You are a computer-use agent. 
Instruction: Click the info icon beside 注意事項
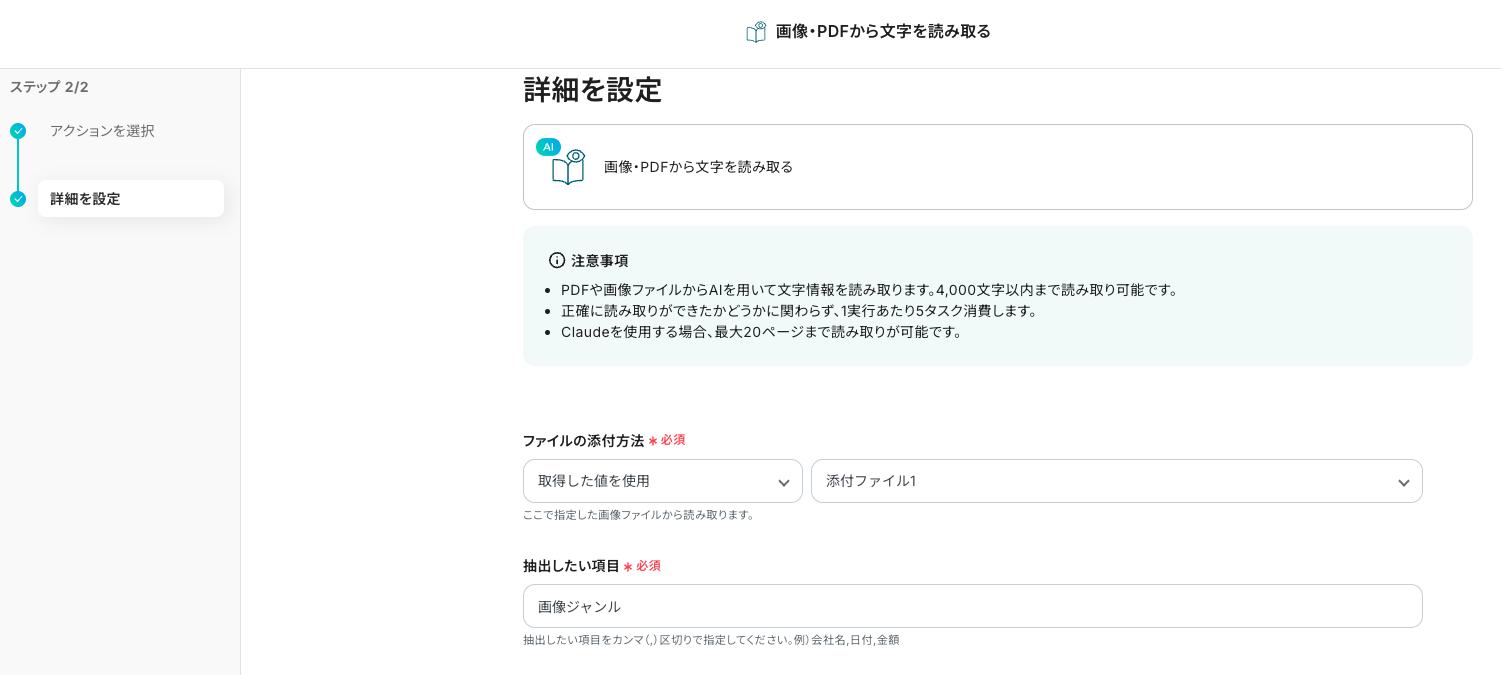(557, 260)
